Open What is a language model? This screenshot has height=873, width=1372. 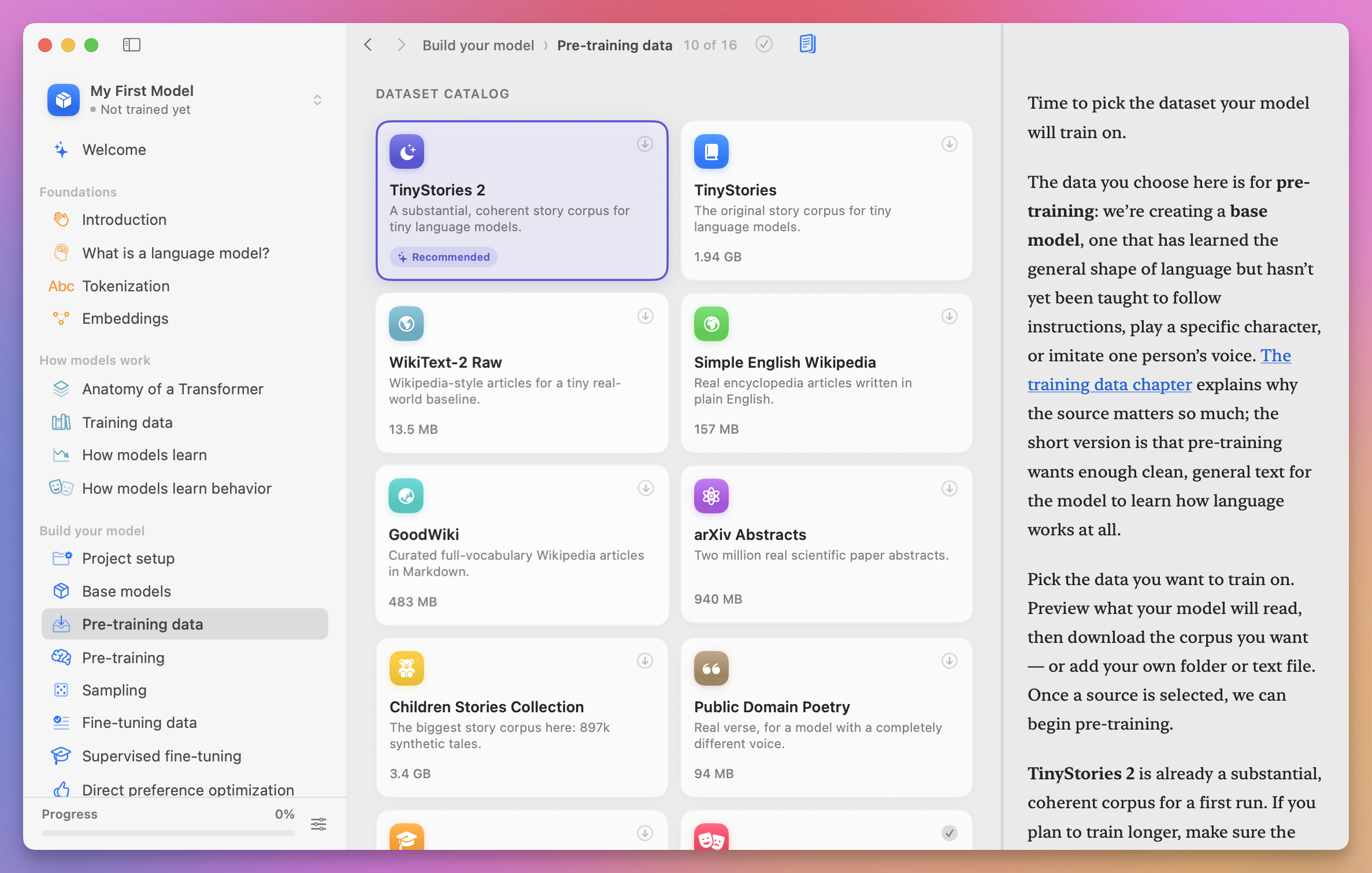185,253
